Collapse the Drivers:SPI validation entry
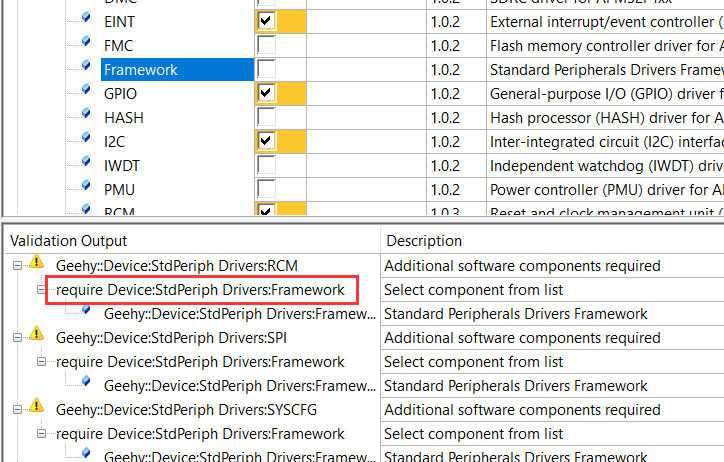Viewport: 724px width, 462px height. coord(17,337)
